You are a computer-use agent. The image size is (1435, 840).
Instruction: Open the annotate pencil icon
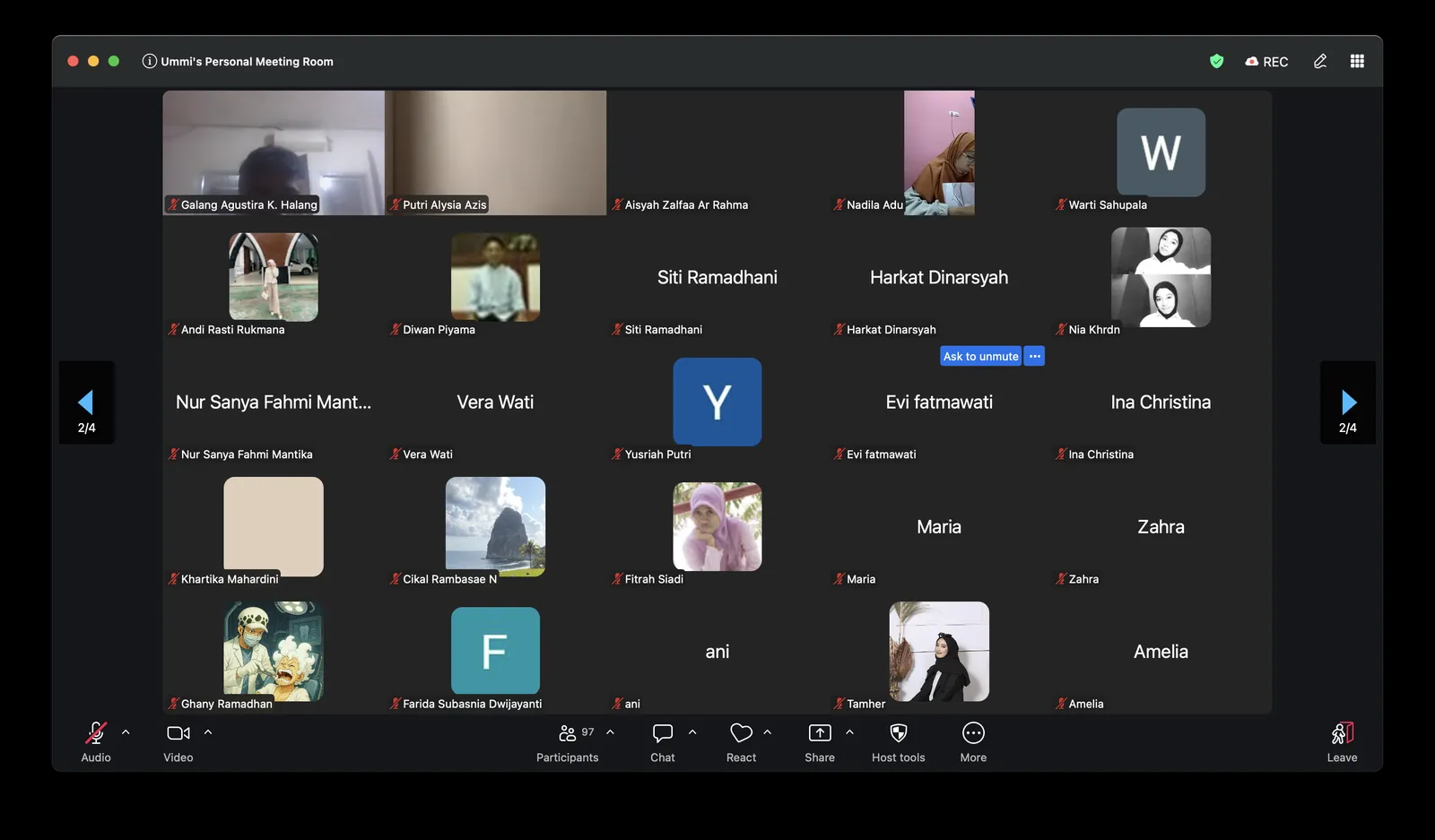pyautogui.click(x=1320, y=61)
